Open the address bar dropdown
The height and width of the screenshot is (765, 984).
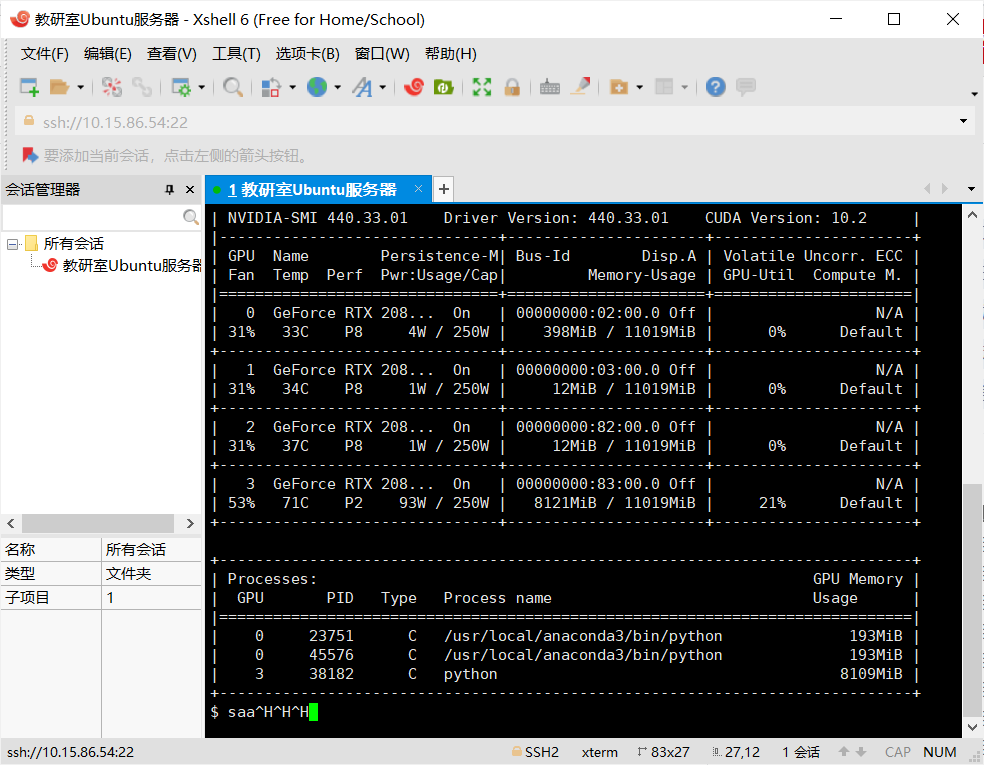[961, 120]
